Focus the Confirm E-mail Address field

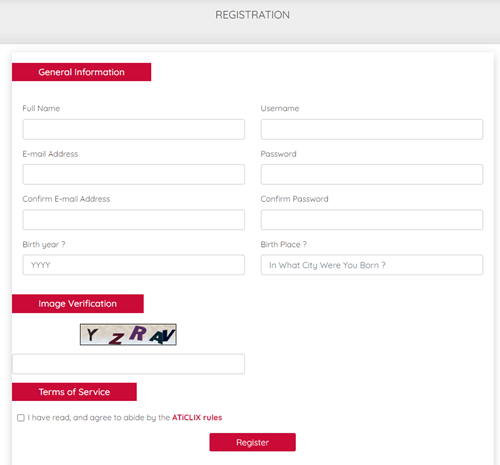(x=133, y=220)
